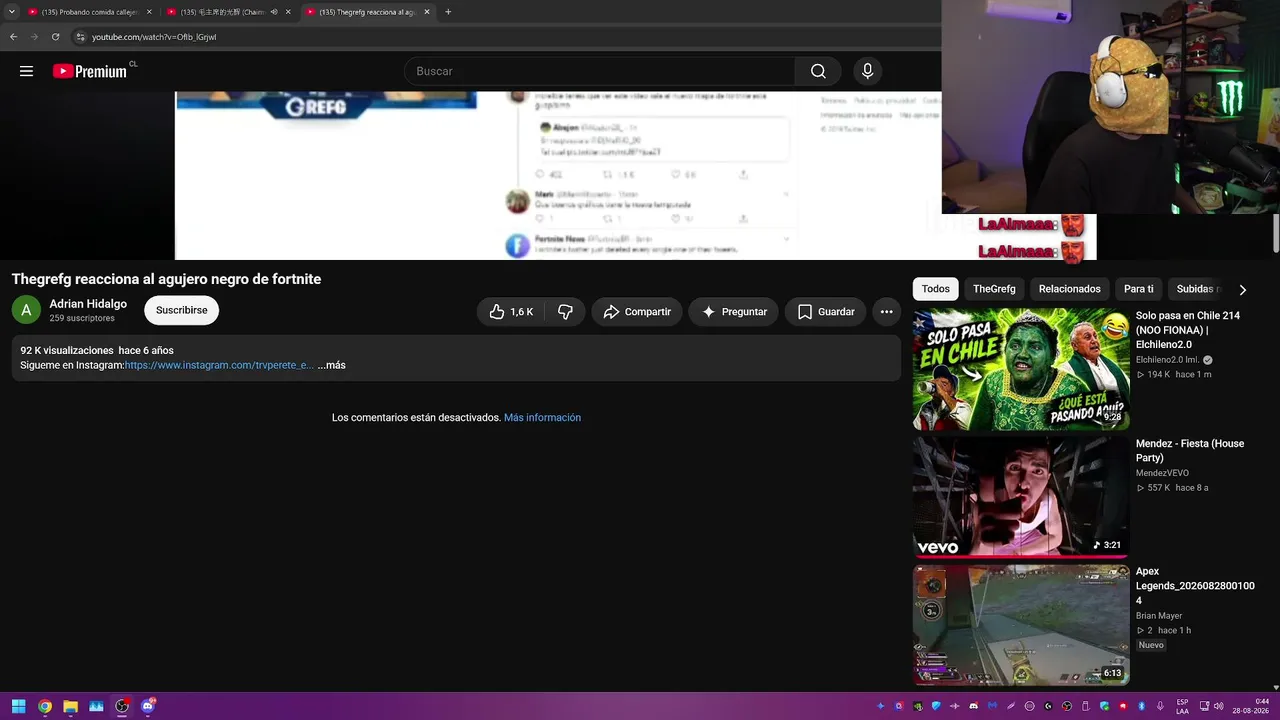Close the Probando comida tab
Screen dimensions: 1280x720
[149, 12]
